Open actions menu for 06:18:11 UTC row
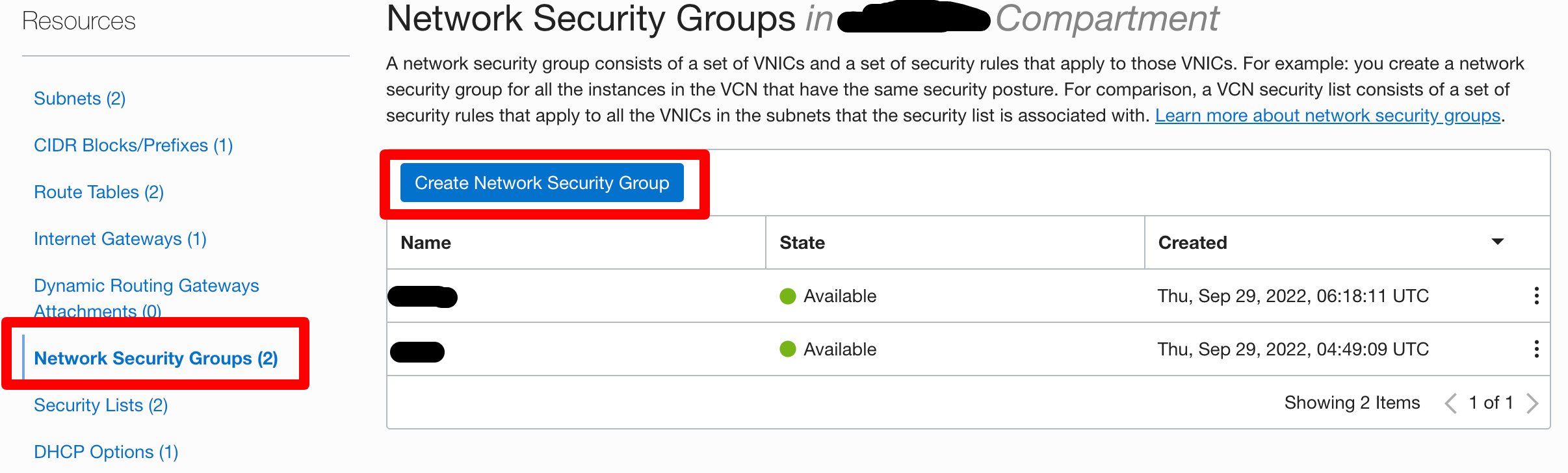Screen dimensions: 1568x473 (x=1536, y=296)
